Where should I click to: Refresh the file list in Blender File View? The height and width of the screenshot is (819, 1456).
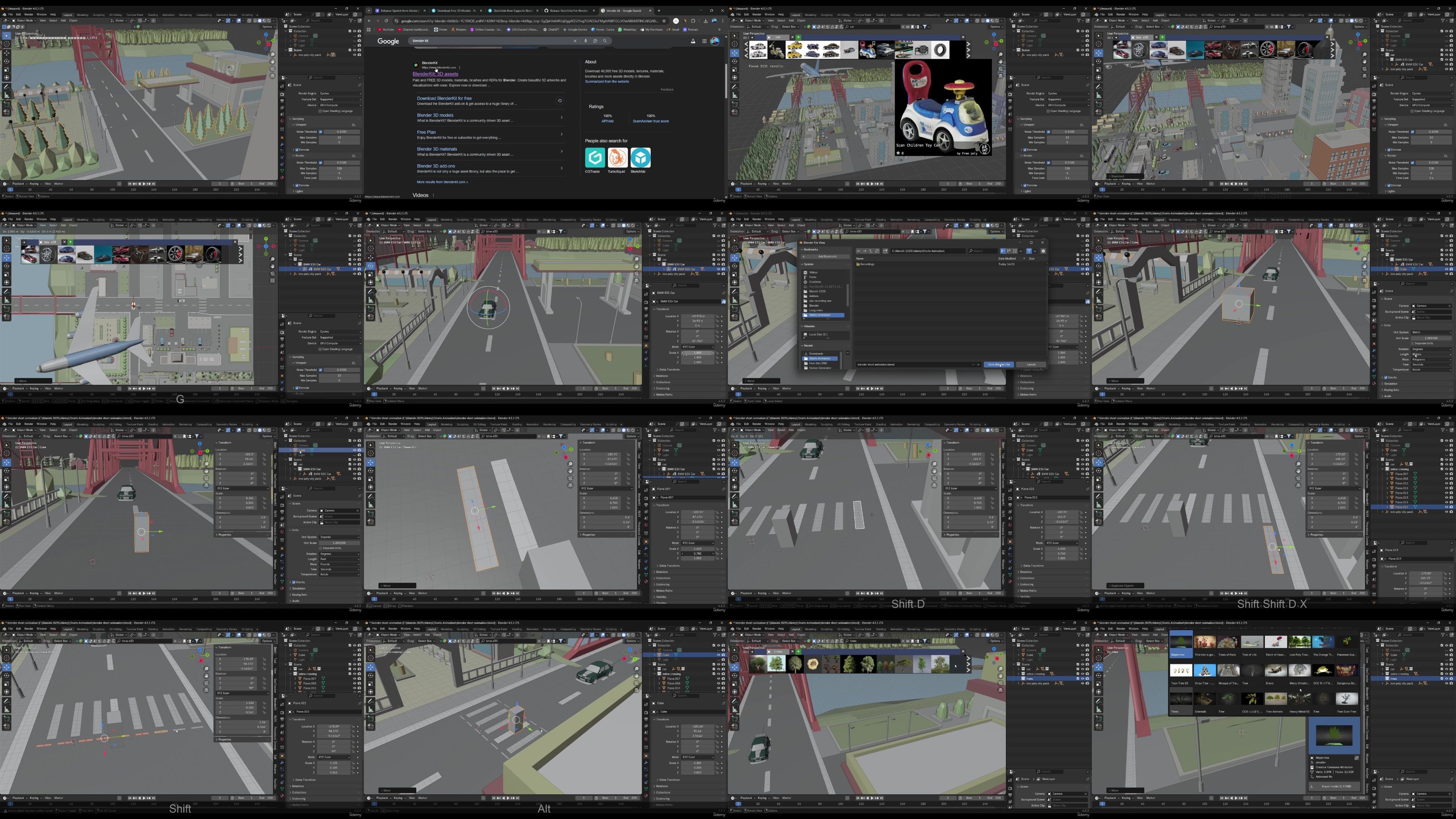(x=877, y=251)
